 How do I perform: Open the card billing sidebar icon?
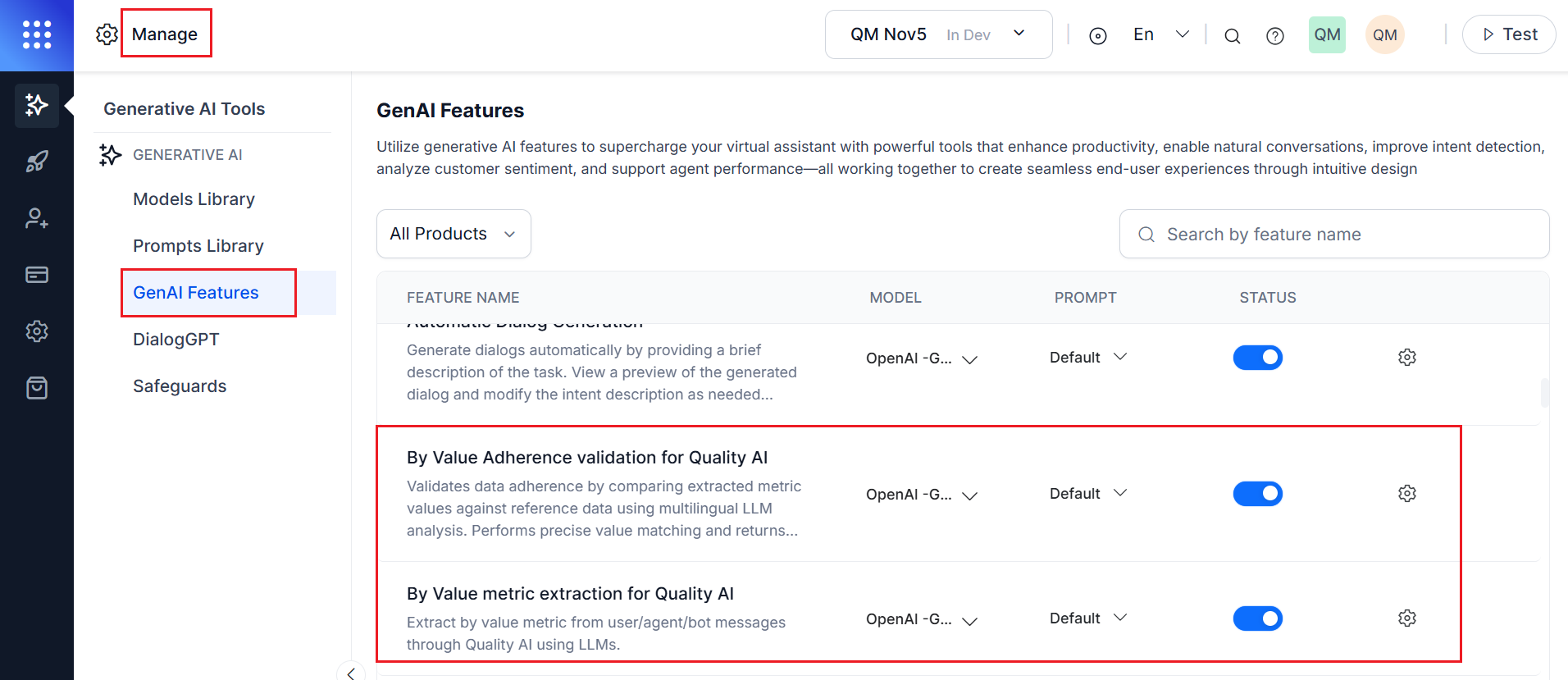[37, 275]
